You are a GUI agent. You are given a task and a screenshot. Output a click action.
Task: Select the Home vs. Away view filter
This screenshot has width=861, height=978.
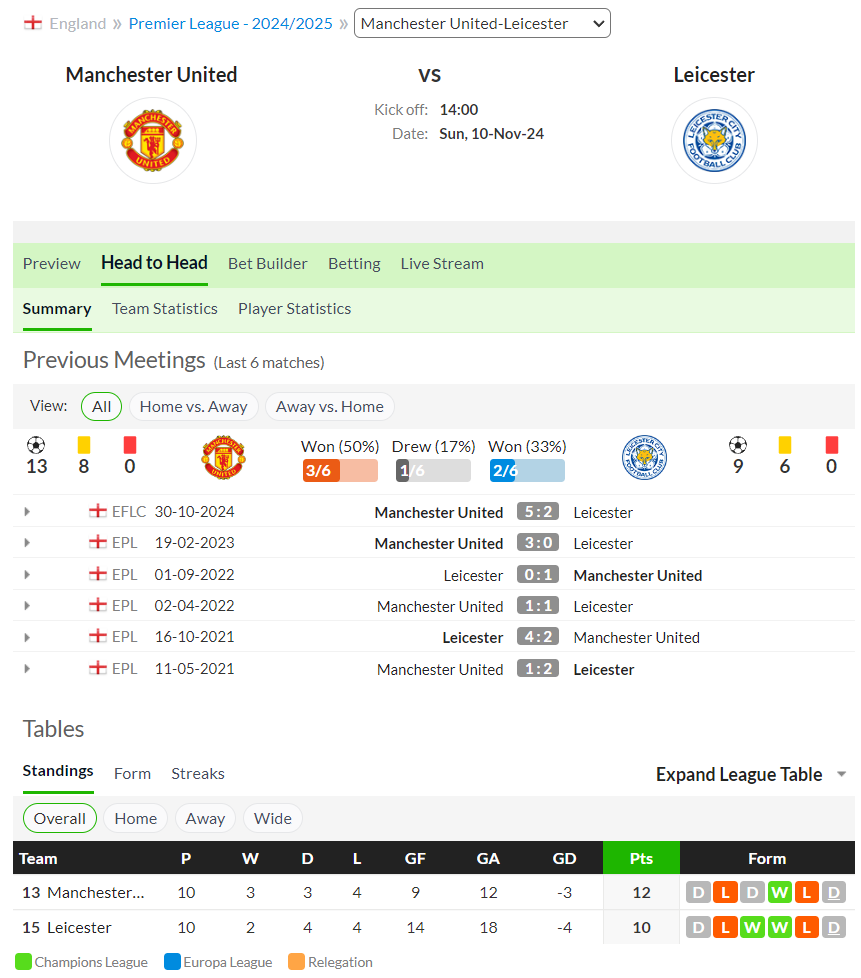pos(193,407)
